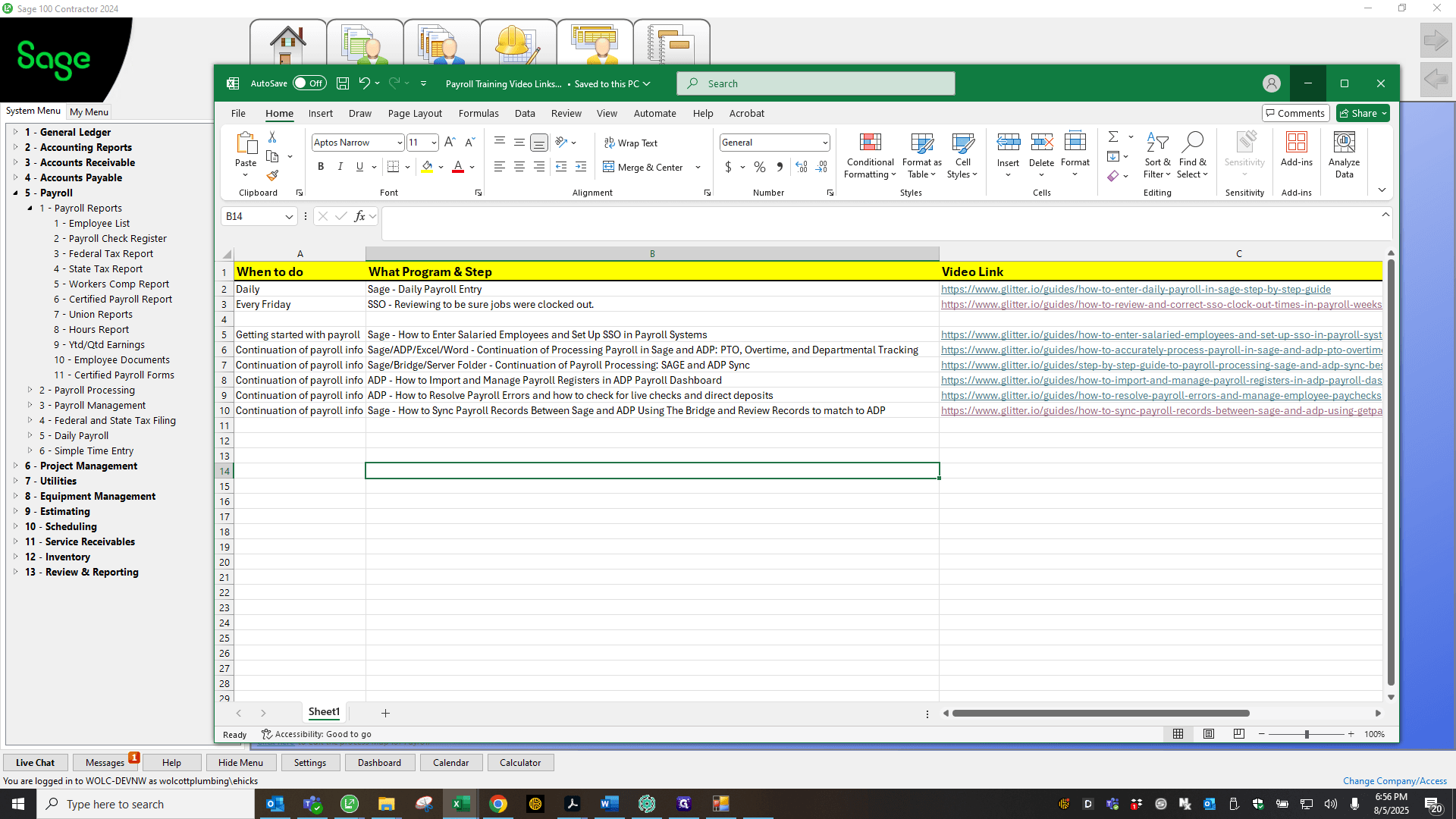Viewport: 1456px width, 819px height.
Task: Switch to My Menu tab in Sage
Action: click(x=89, y=111)
